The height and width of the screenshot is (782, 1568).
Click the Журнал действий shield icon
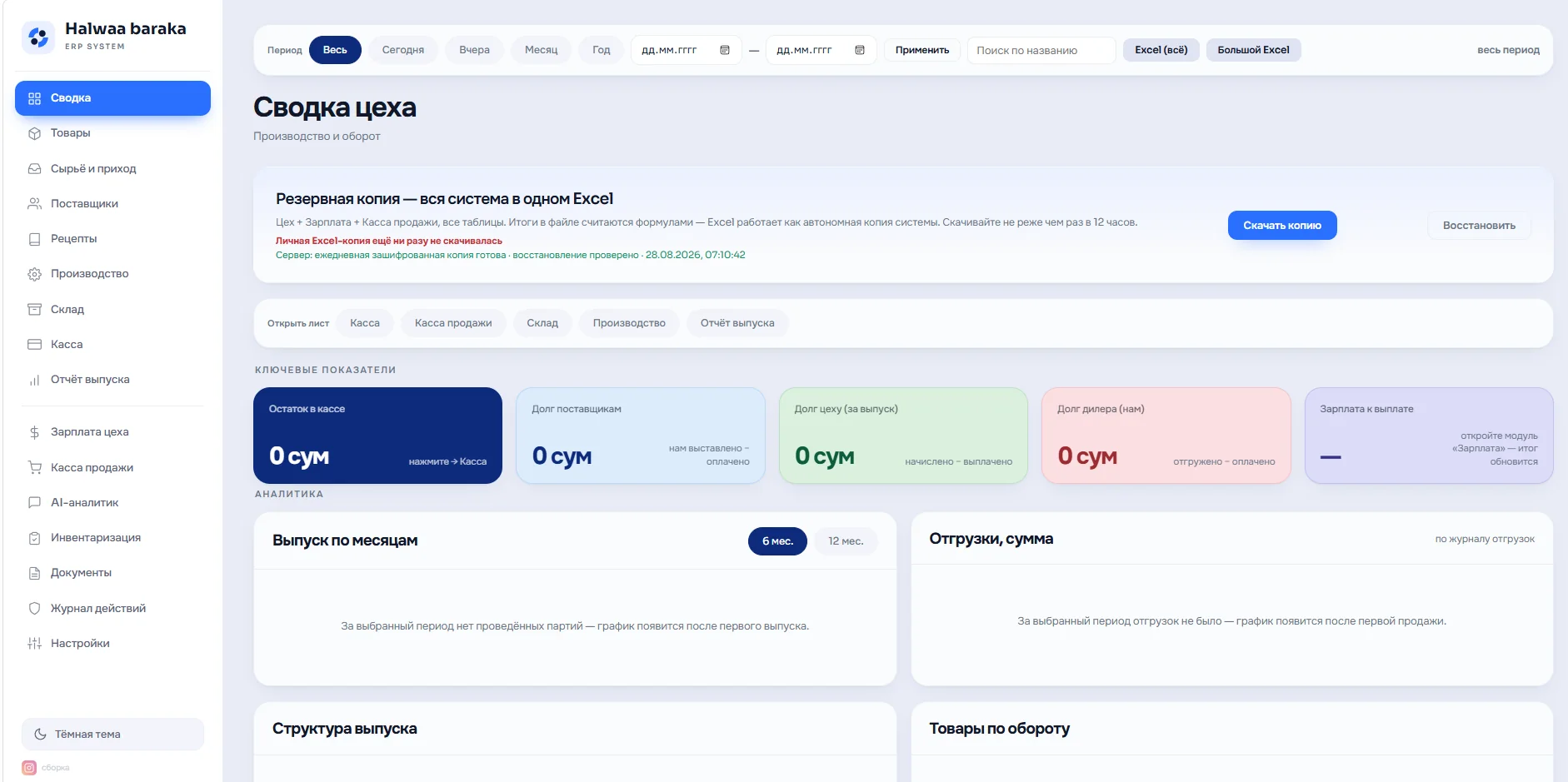34,608
